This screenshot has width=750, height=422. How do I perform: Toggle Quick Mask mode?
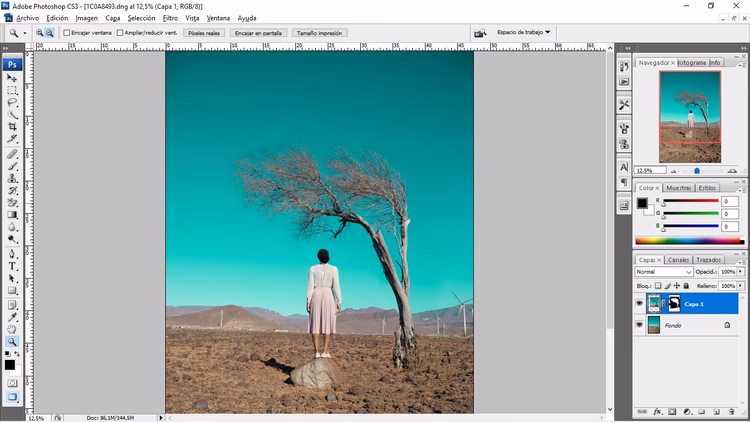(12, 383)
